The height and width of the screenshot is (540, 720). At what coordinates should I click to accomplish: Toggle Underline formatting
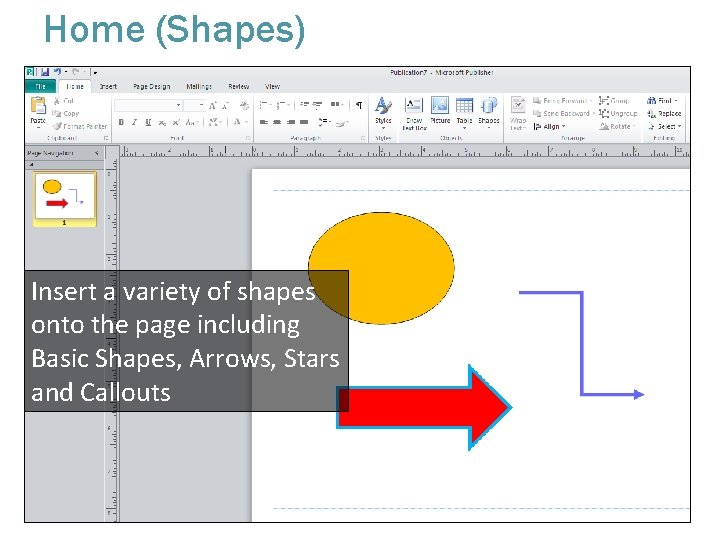148,122
